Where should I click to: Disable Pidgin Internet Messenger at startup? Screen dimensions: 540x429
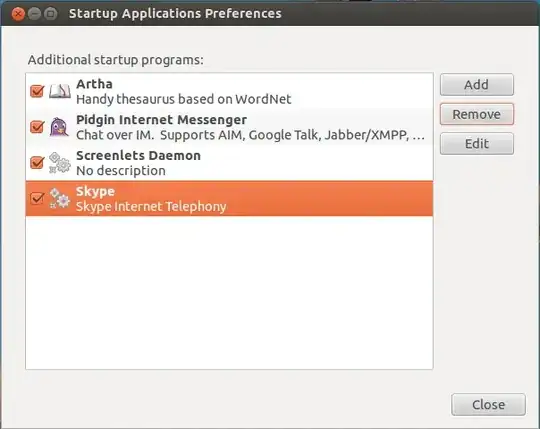(x=37, y=127)
